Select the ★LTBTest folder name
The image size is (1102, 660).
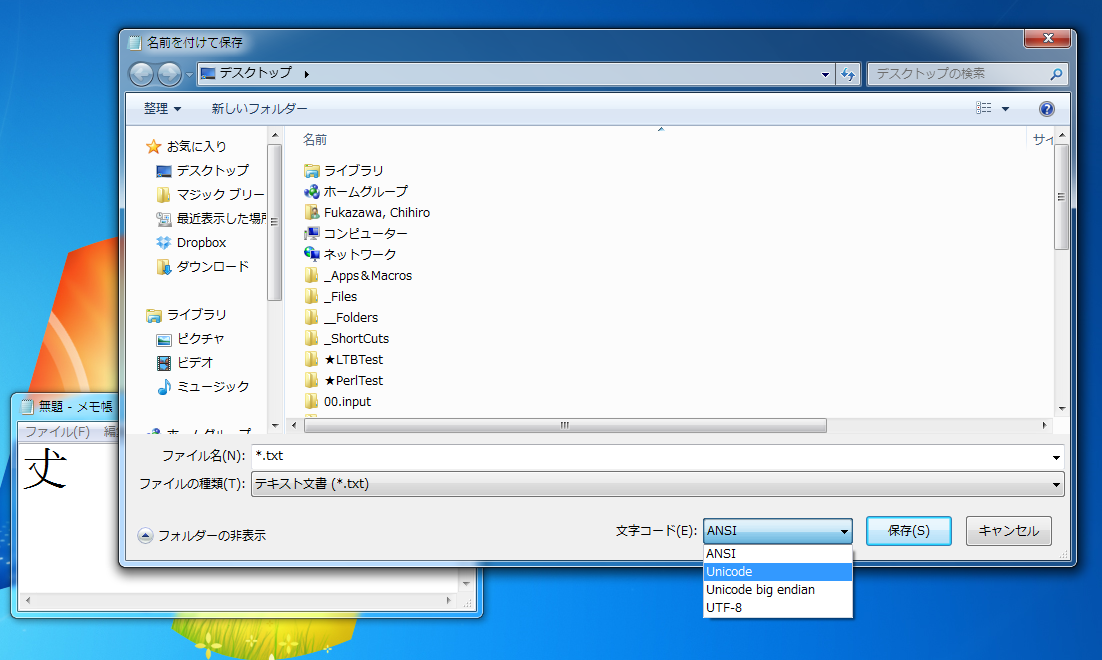tap(354, 360)
